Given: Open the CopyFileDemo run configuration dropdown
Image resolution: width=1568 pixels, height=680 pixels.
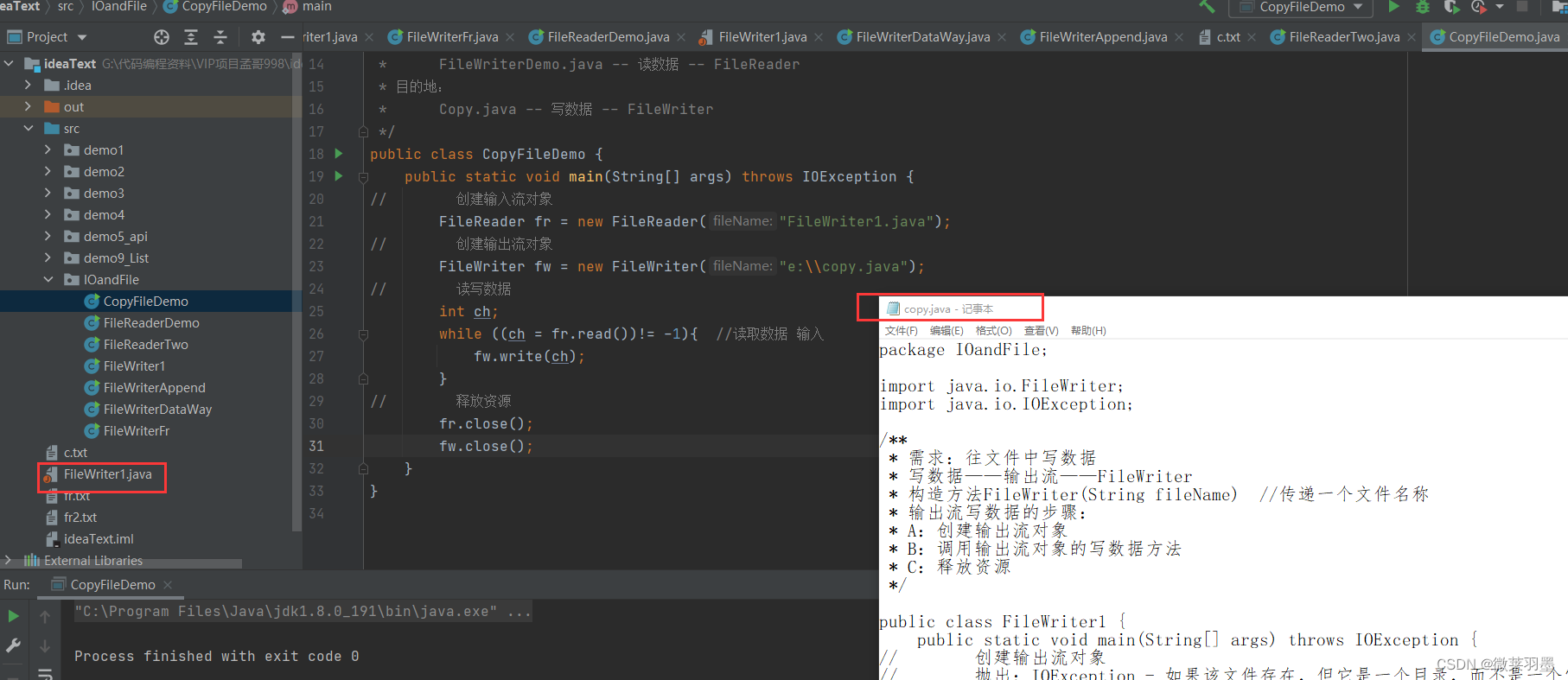Looking at the screenshot, I should pos(1301,7).
